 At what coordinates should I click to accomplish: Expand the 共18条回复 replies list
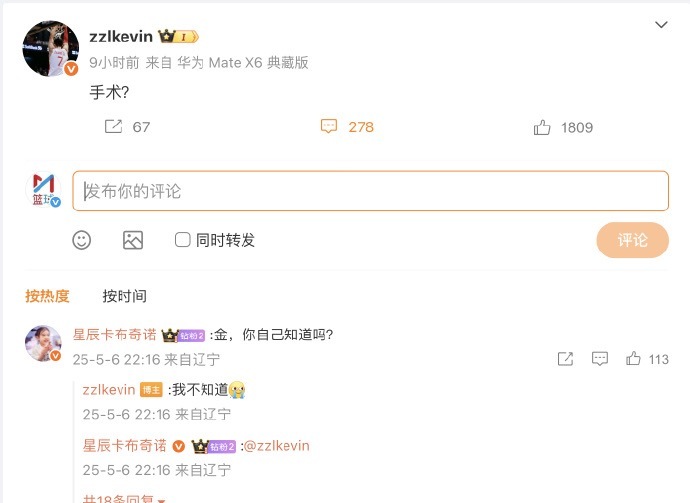point(124,499)
